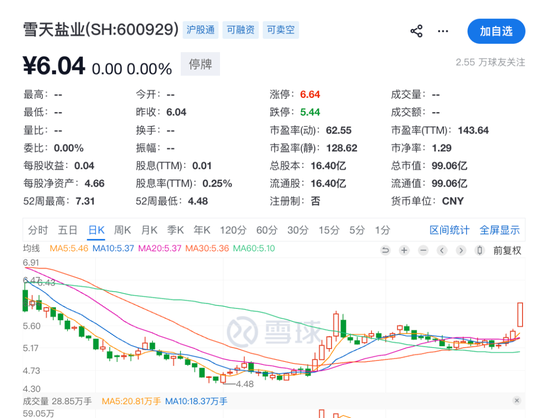Open 区间统计 range statistics
Viewport: 550px width, 418px height.
[x=449, y=230]
